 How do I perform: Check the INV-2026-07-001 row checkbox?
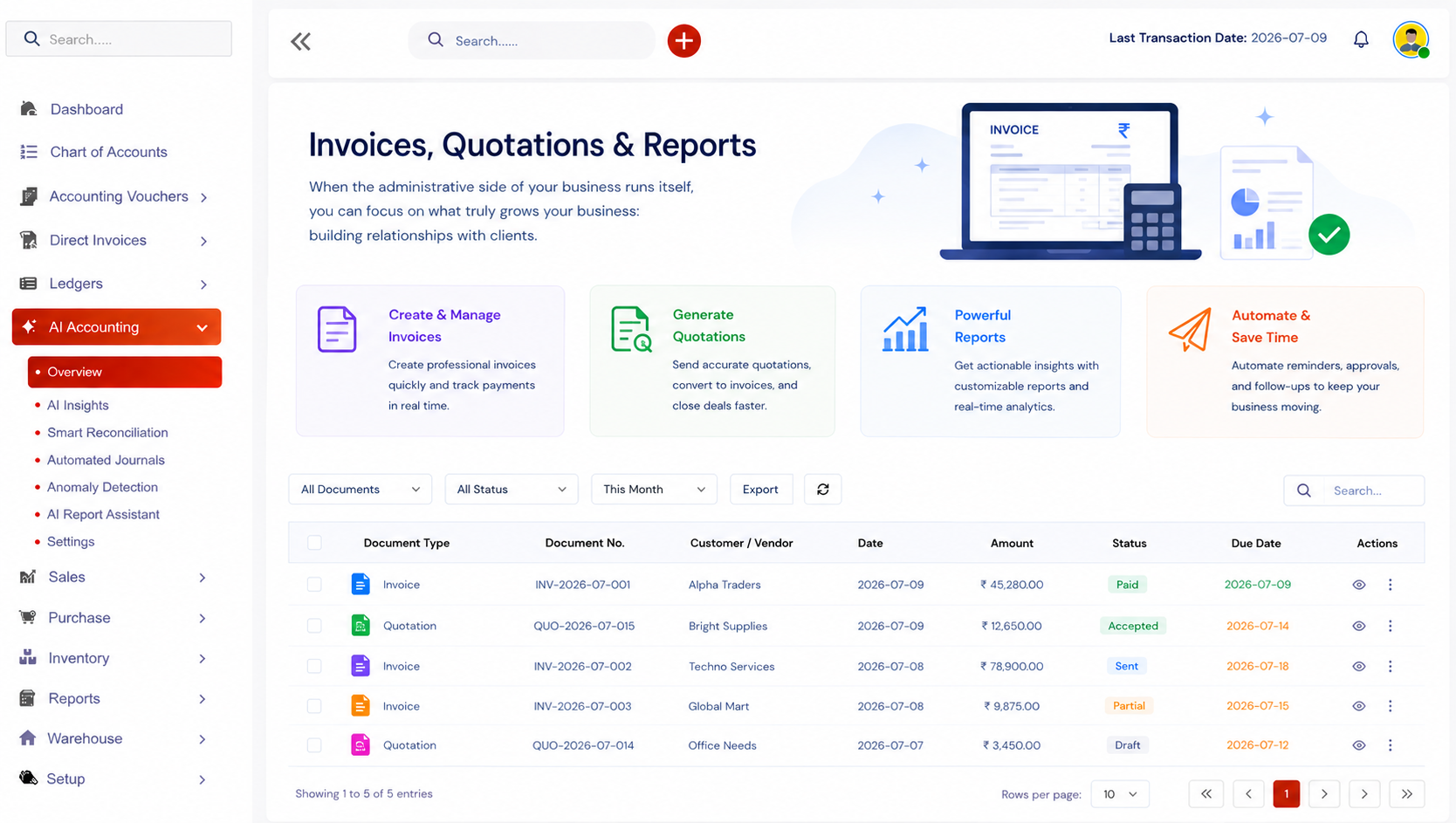click(x=314, y=585)
